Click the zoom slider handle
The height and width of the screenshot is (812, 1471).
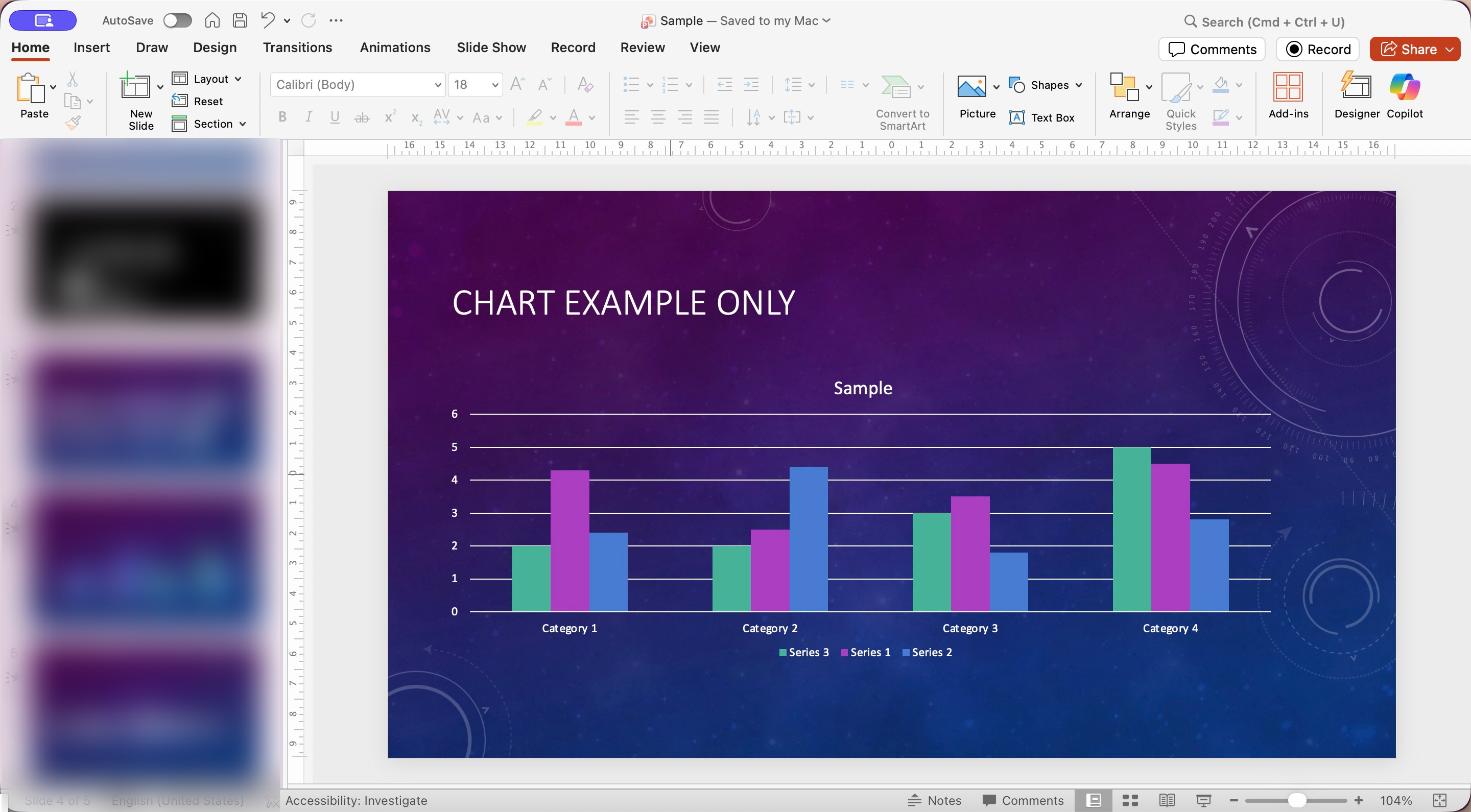tap(1297, 800)
